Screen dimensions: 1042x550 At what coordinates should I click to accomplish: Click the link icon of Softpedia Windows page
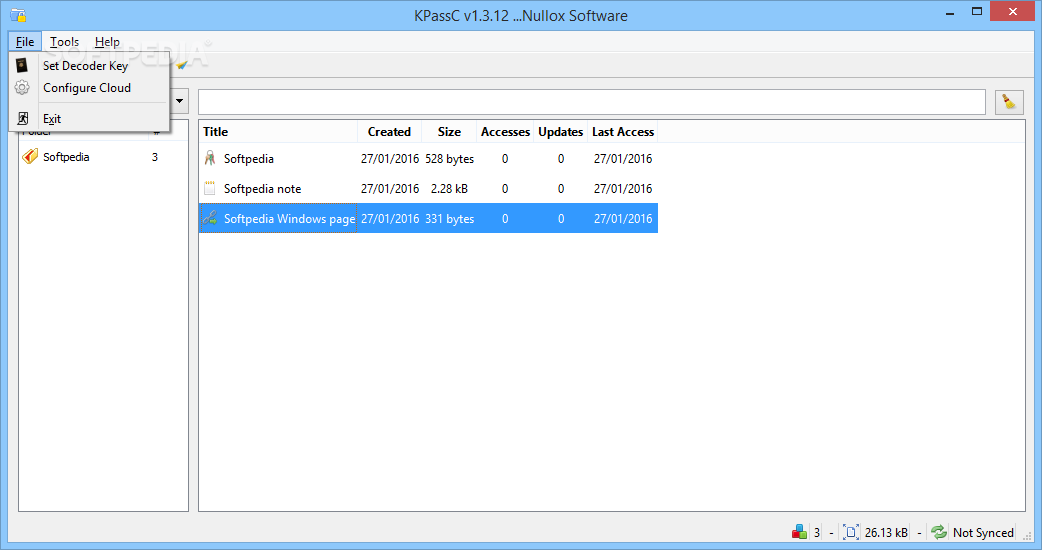pyautogui.click(x=210, y=218)
